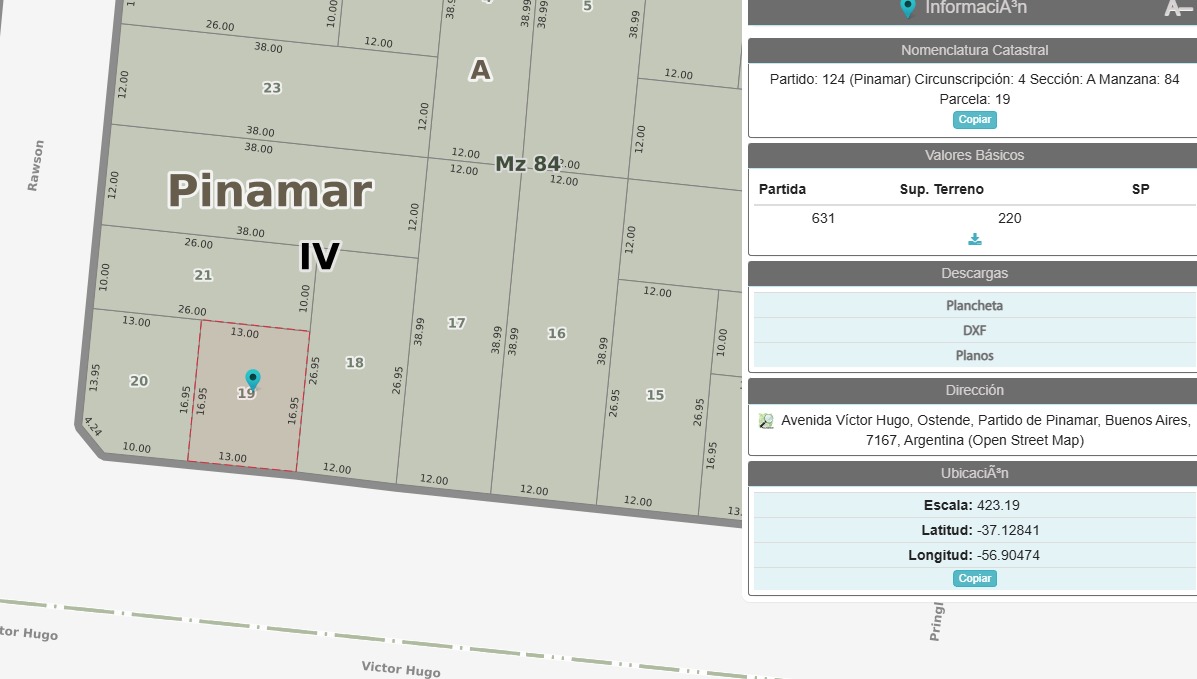This screenshot has height=679, width=1197.
Task: Select parcel 18 on the map
Action: click(355, 363)
